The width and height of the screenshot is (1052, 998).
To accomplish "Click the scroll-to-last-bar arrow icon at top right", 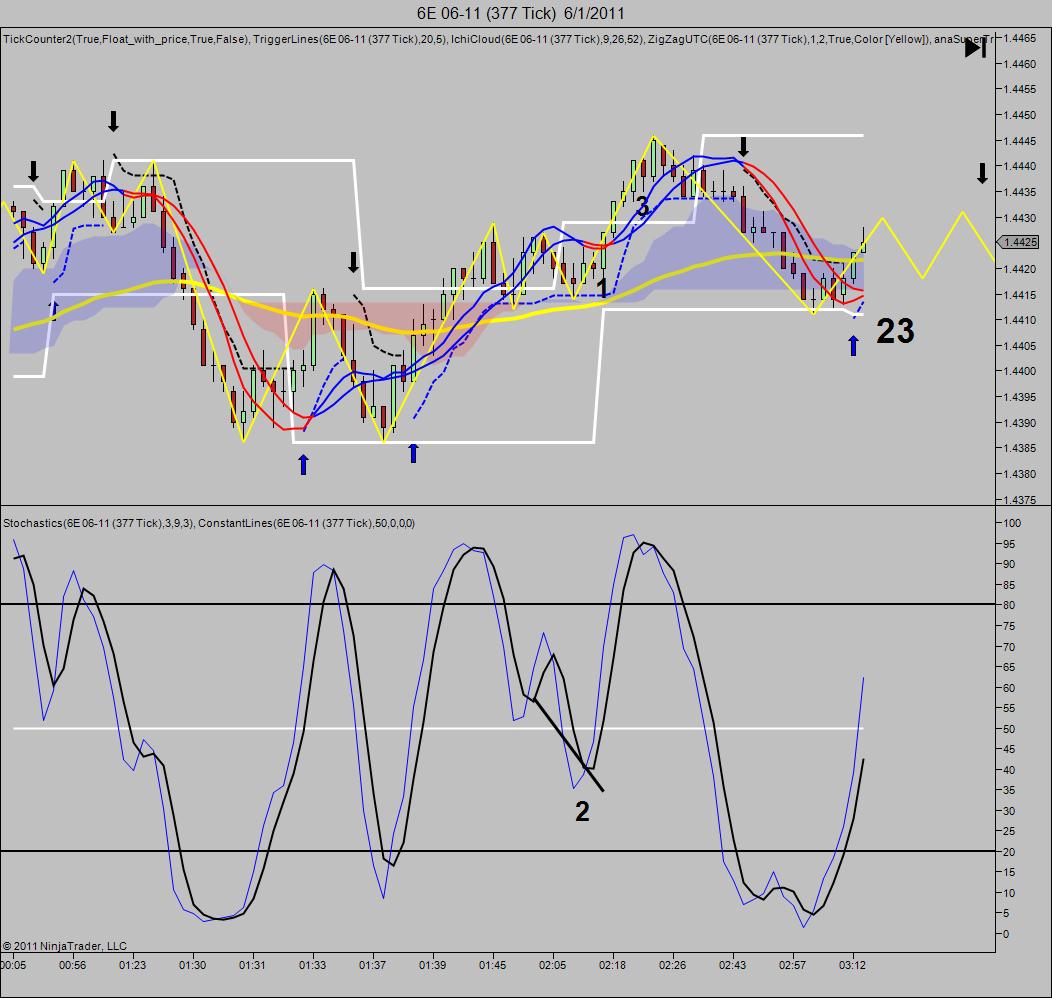I will (976, 48).
